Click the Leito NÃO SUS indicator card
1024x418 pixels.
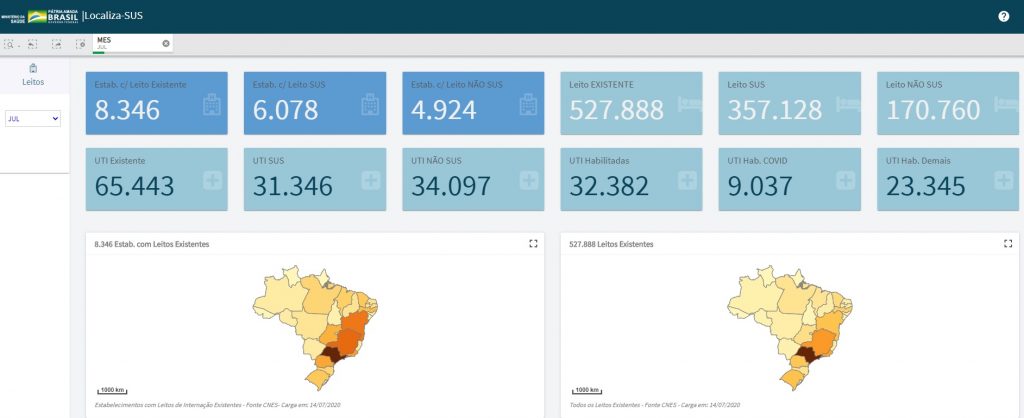click(947, 103)
